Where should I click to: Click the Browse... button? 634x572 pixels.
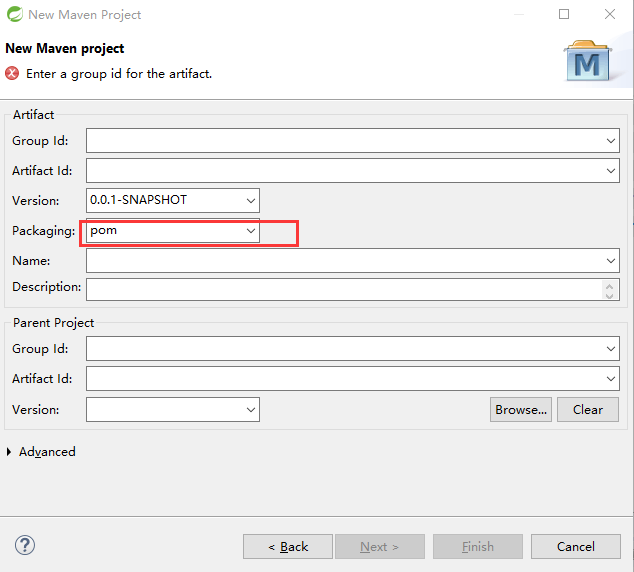(521, 409)
